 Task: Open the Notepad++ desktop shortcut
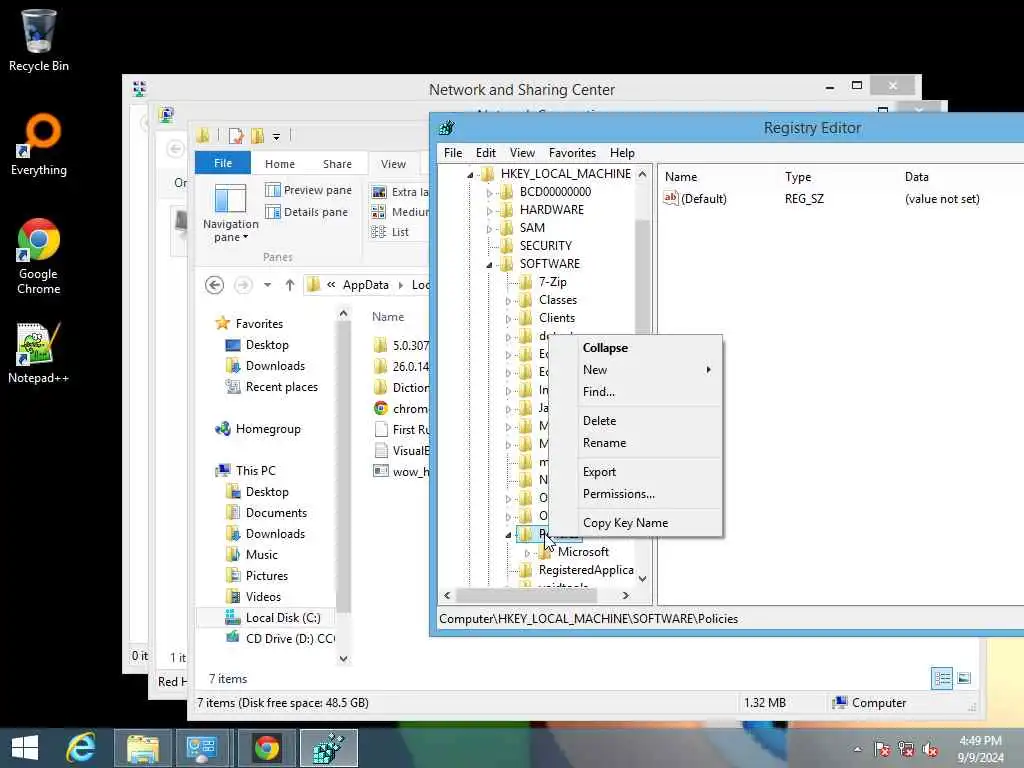click(39, 353)
